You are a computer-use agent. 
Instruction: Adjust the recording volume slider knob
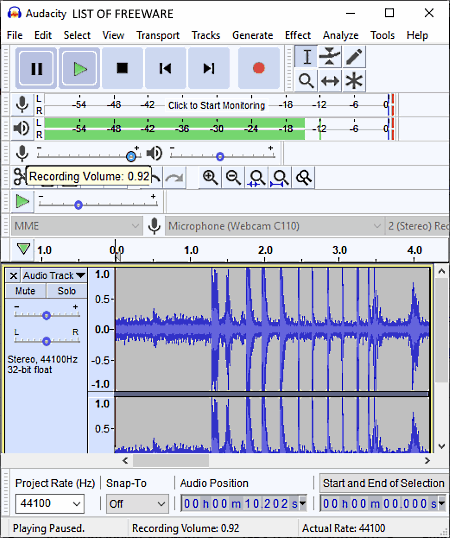[131, 156]
